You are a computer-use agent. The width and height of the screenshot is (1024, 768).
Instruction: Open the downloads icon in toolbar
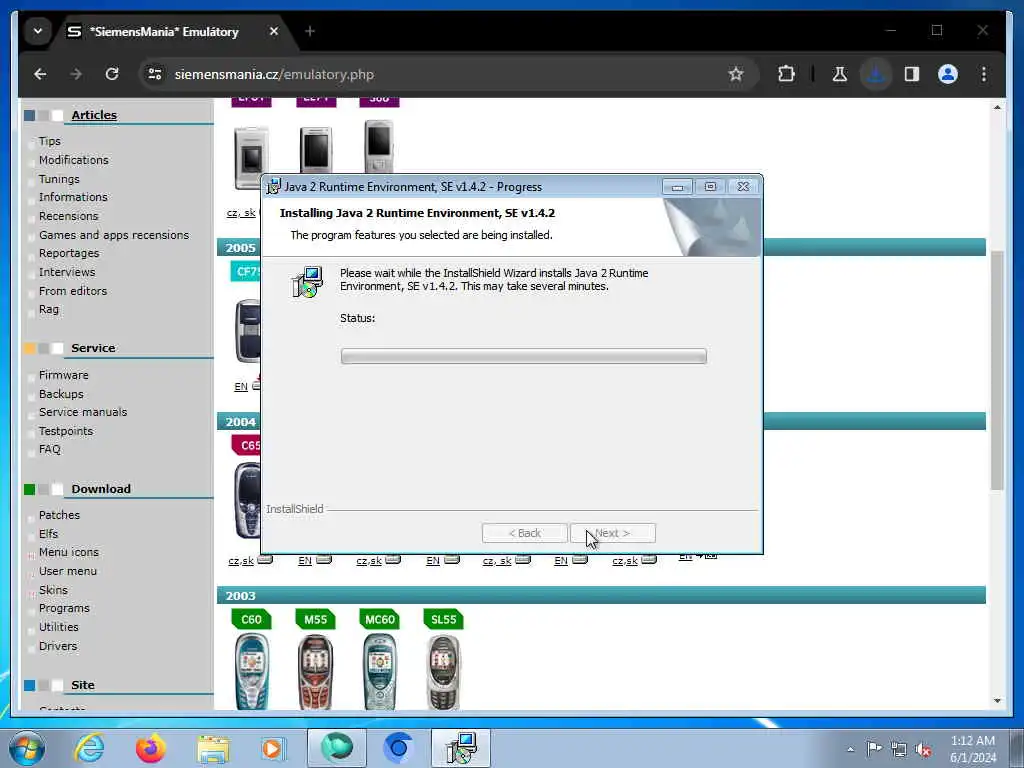[876, 74]
